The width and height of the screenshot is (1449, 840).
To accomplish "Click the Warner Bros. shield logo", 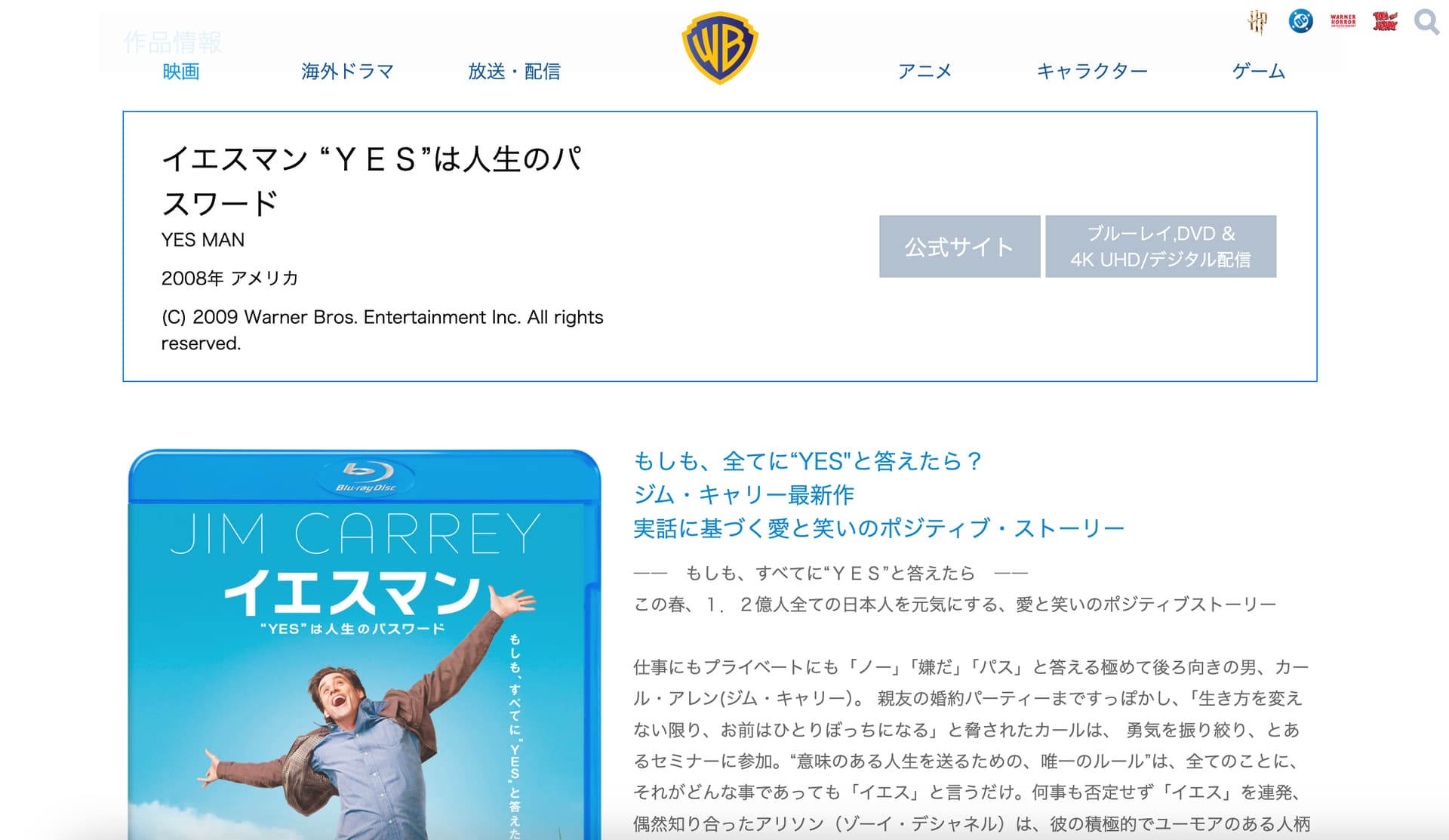I will point(720,48).
